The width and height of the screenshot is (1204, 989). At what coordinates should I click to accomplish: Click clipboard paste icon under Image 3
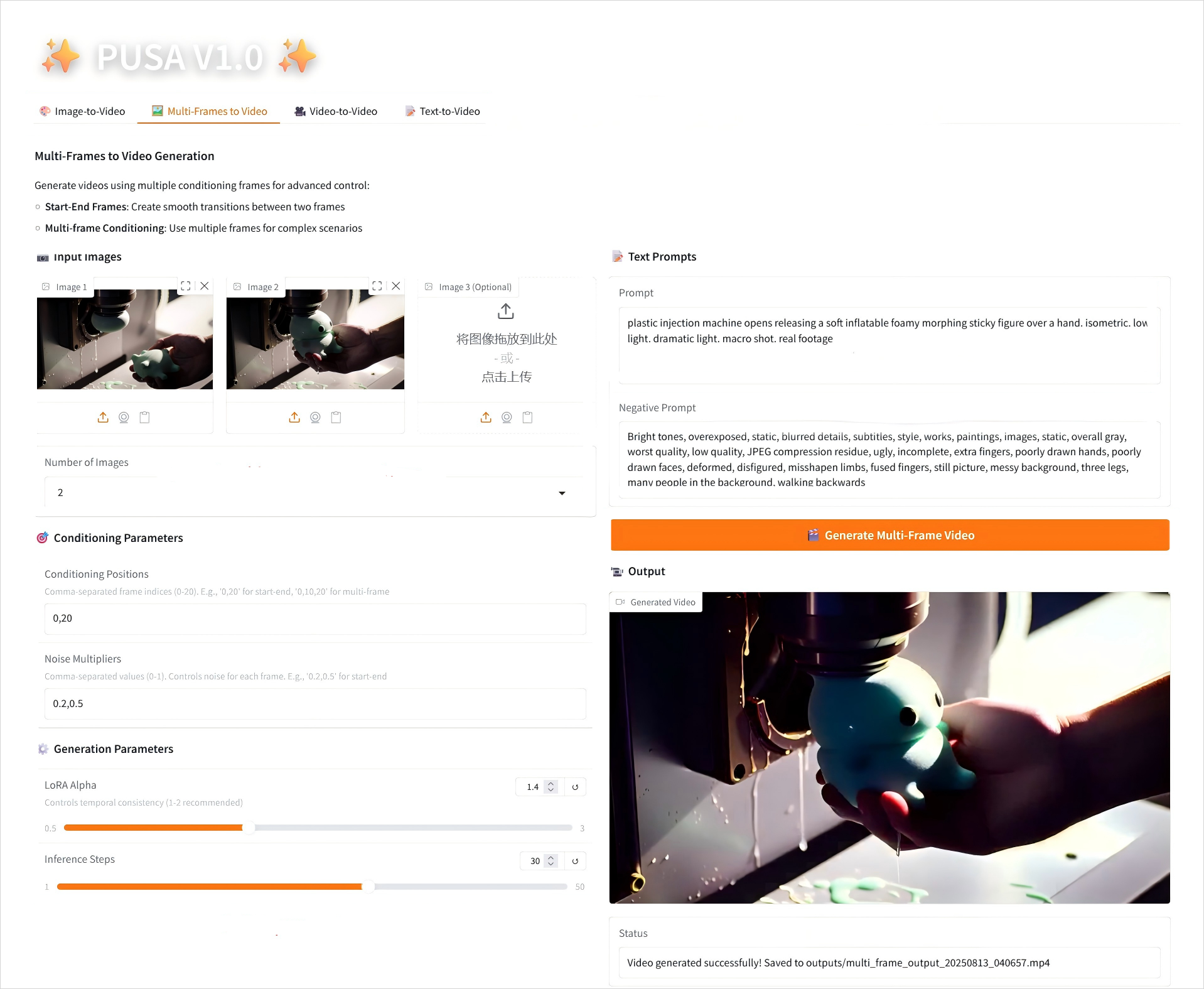pos(527,417)
